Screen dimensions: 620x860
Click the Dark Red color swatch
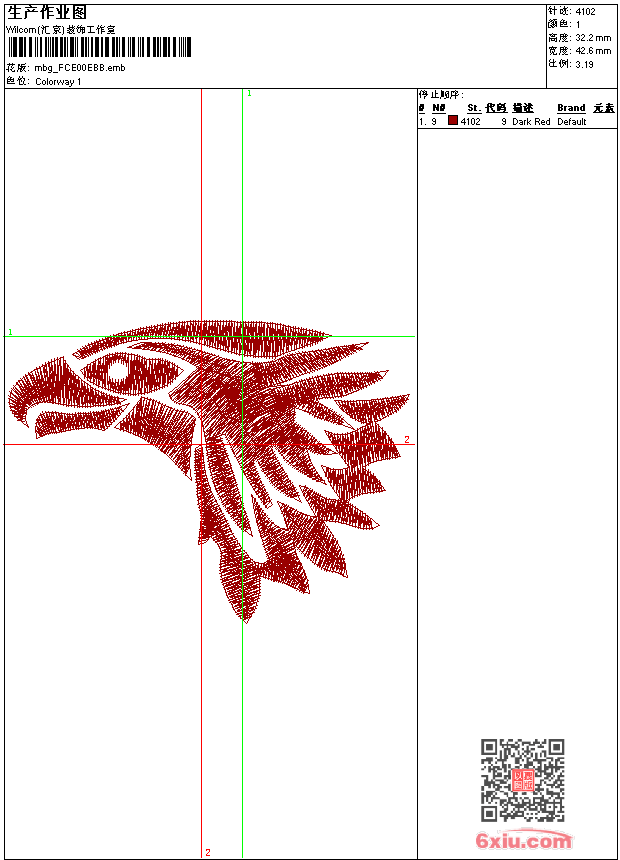[453, 121]
